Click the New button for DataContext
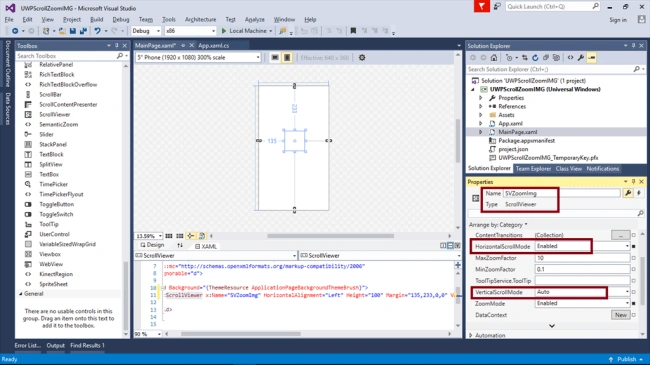Viewport: 650px width, 365px height. click(x=621, y=315)
